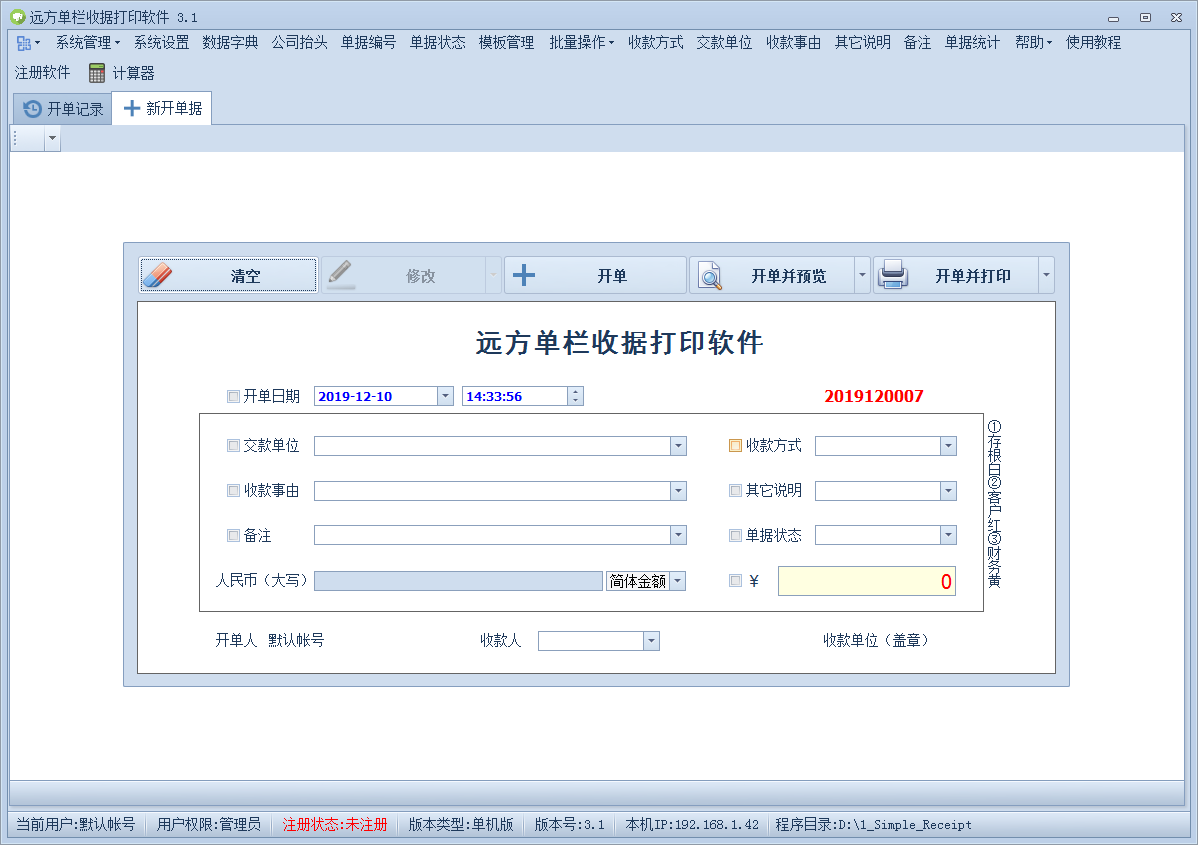
Task: Click the pencil icon on 修改 button
Action: 341,275
